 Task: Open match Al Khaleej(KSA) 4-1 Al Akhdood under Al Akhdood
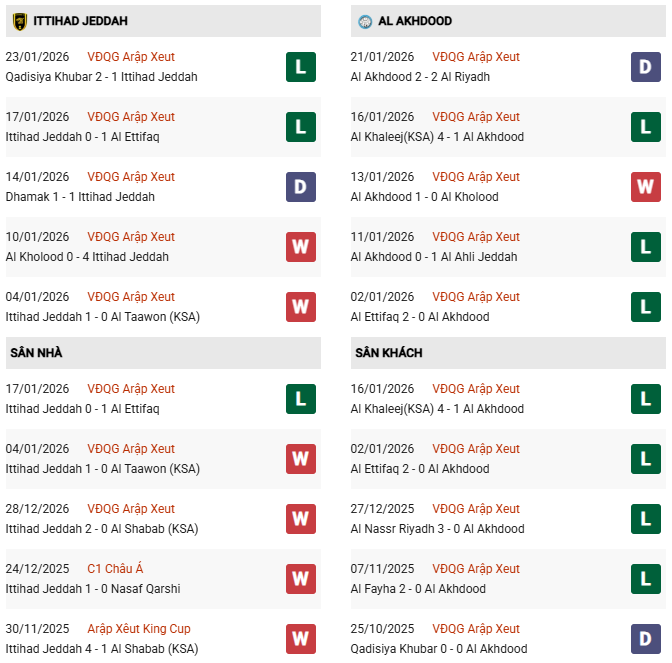(x=437, y=137)
